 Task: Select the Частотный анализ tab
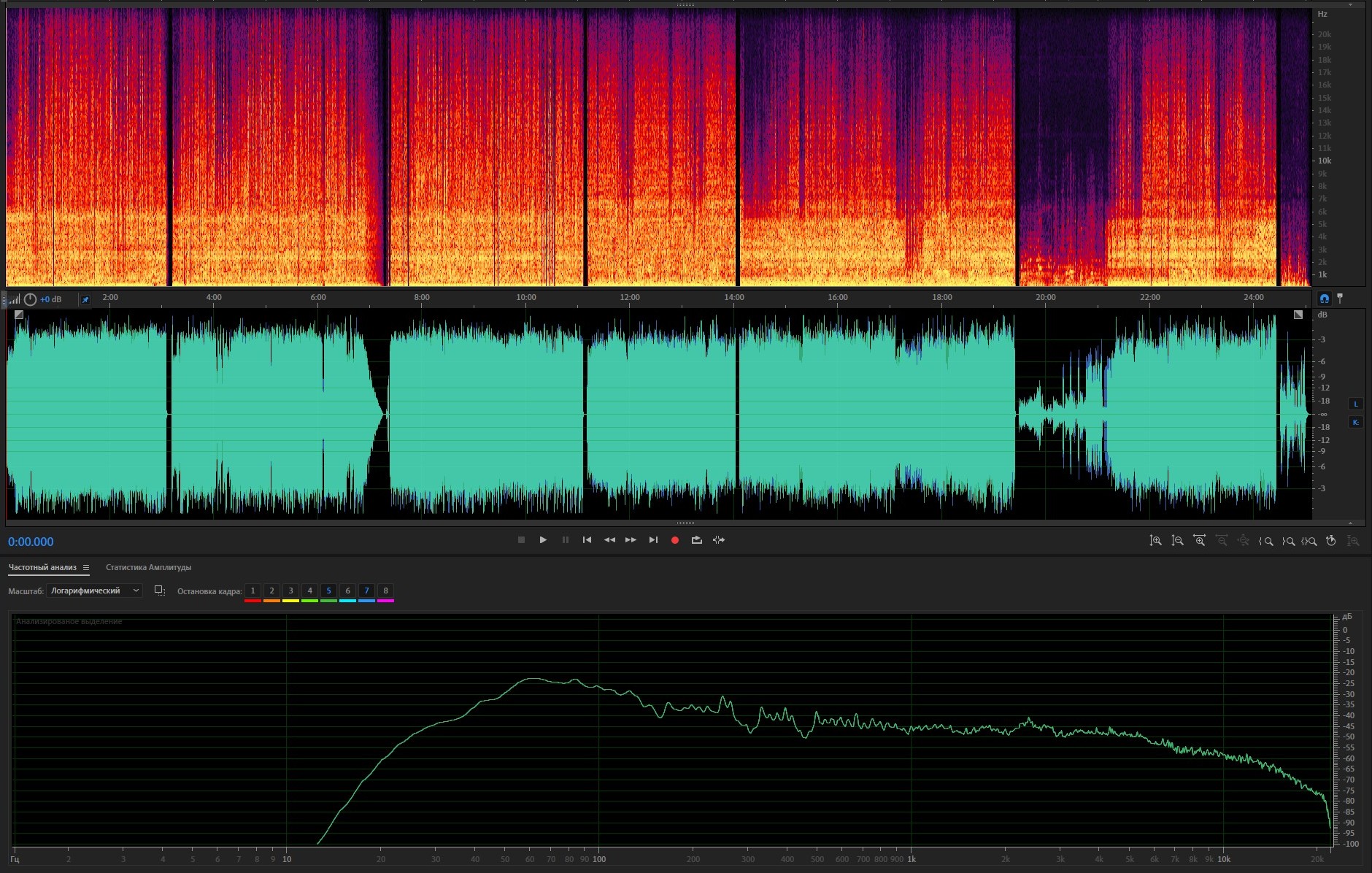click(x=42, y=567)
